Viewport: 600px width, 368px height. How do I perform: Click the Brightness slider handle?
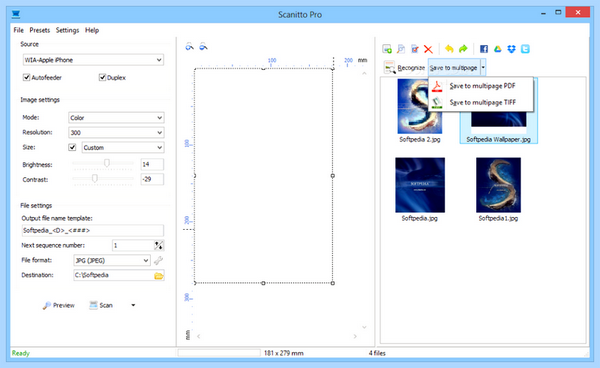click(x=107, y=163)
